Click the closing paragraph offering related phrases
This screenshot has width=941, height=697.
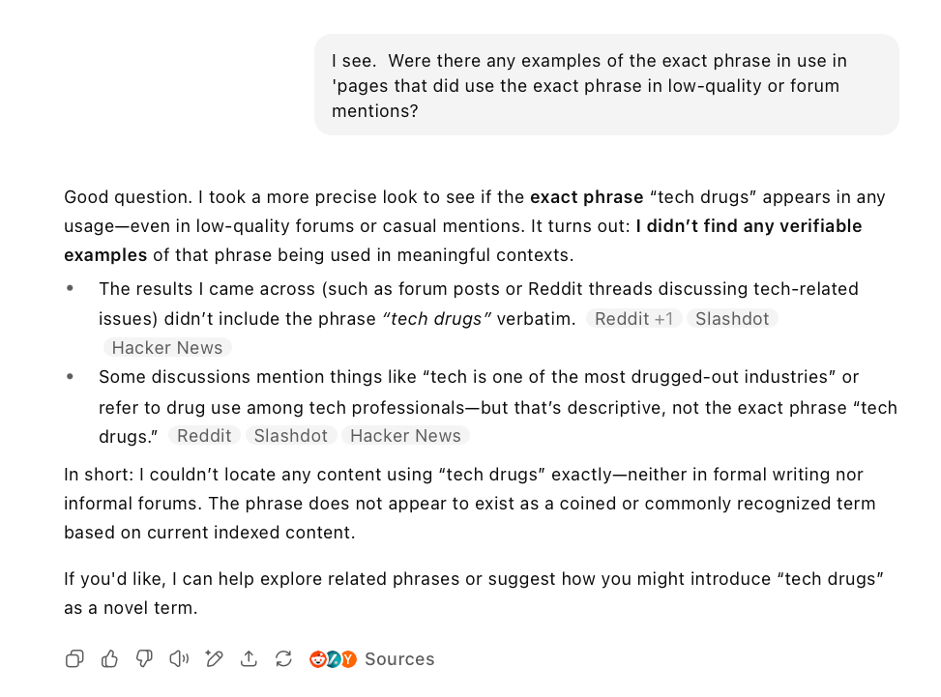(x=474, y=593)
